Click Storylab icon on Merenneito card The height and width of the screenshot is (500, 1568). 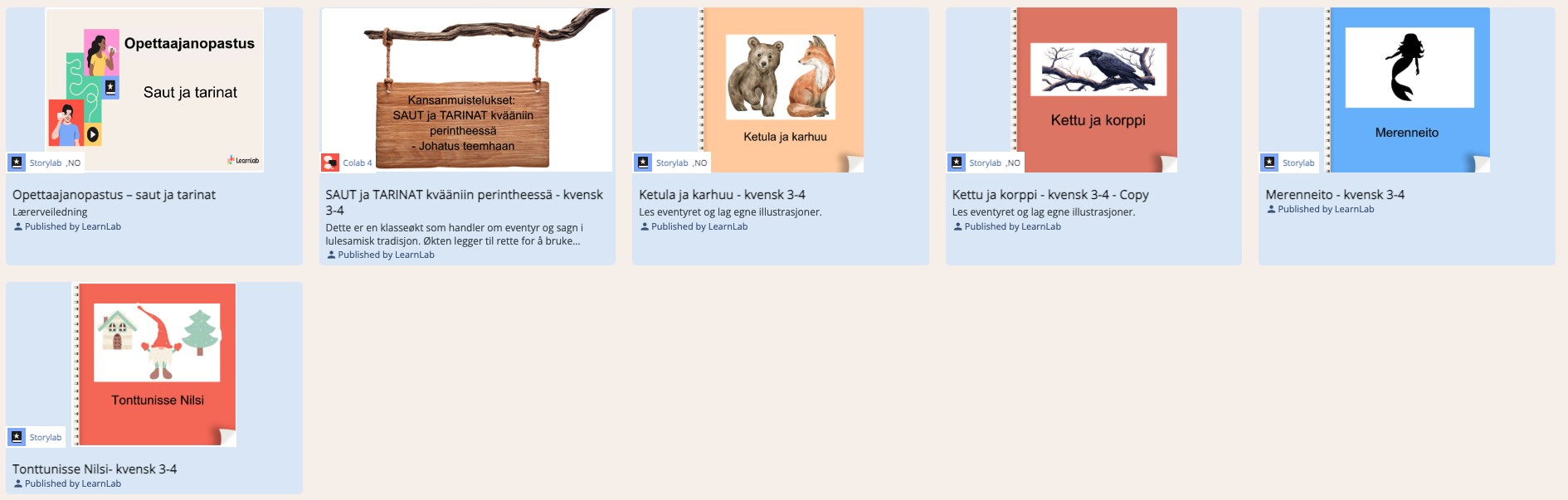[1269, 163]
